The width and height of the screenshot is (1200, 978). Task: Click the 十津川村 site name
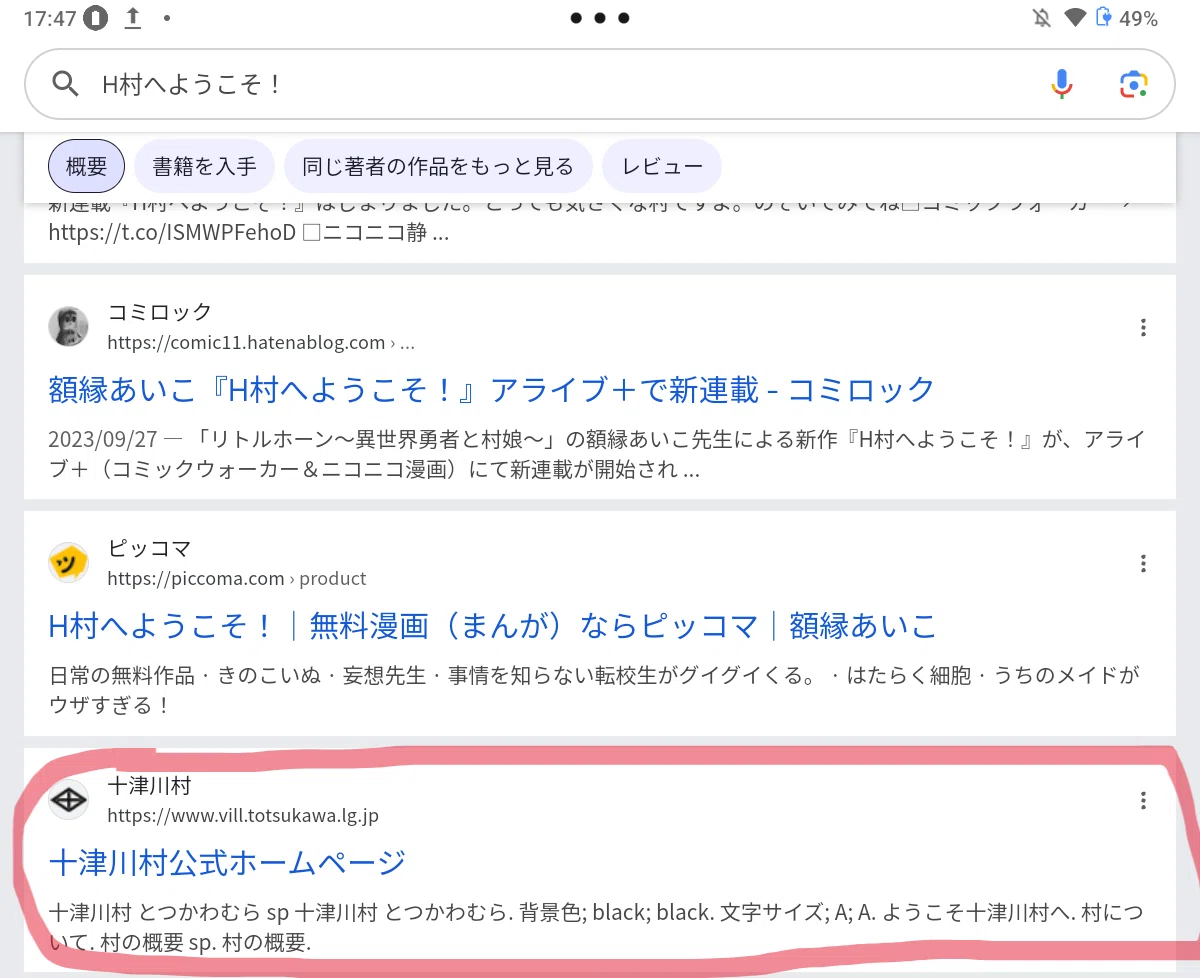(x=149, y=785)
